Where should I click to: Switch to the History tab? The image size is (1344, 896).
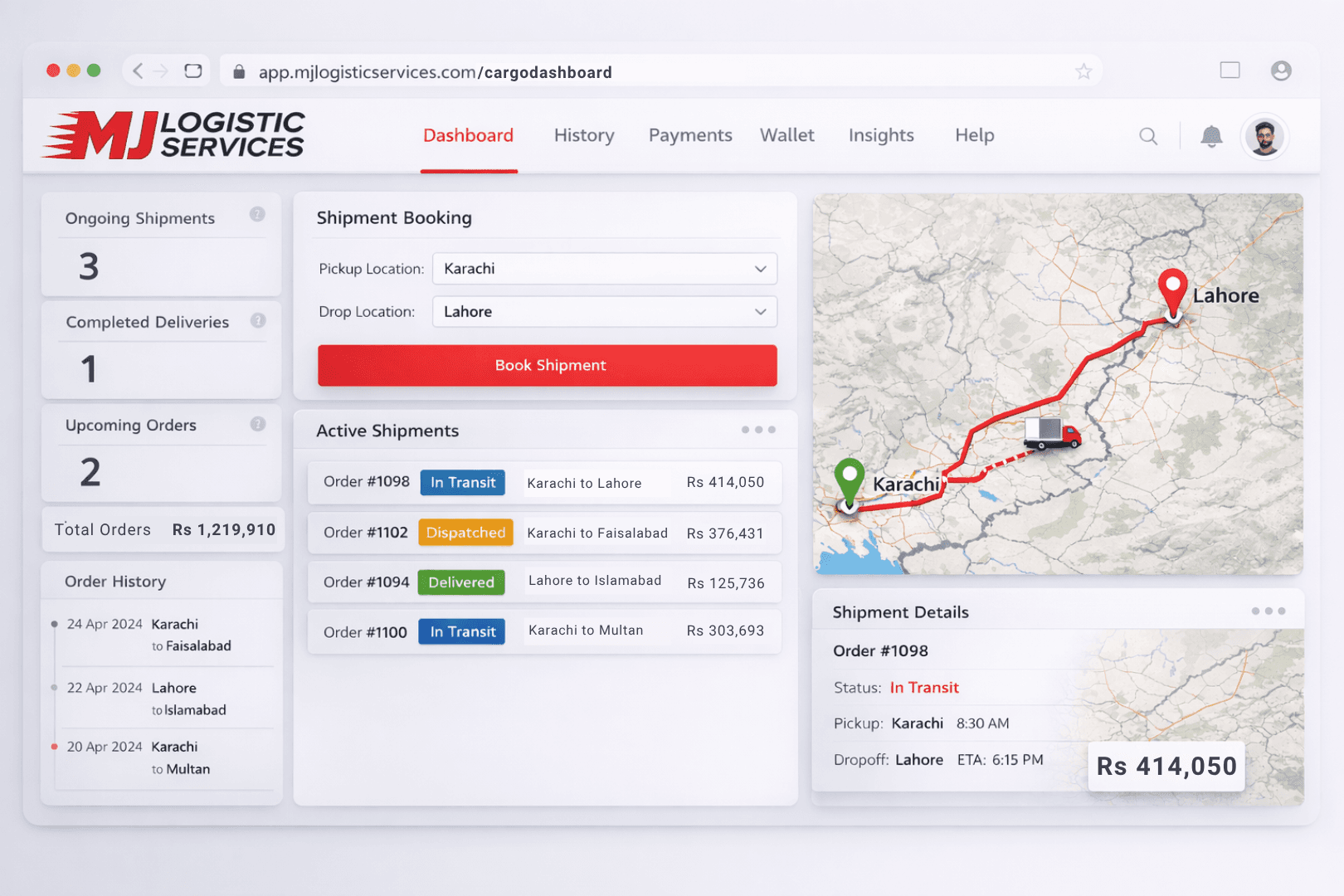583,135
